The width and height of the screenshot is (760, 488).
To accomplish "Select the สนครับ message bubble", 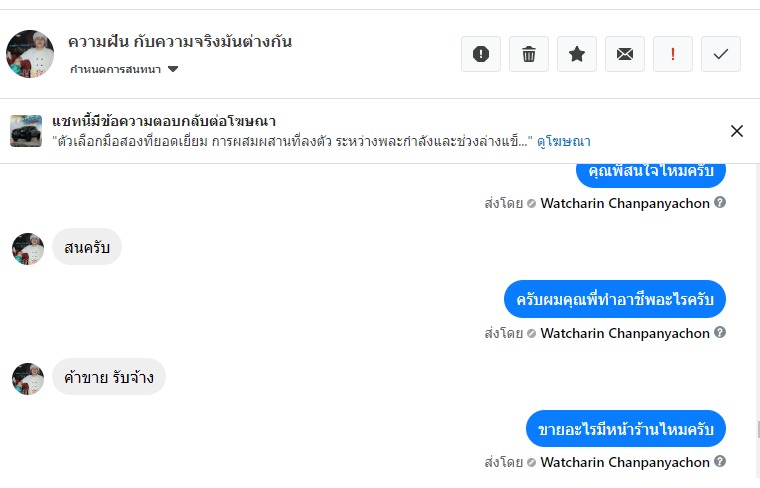I will 87,247.
